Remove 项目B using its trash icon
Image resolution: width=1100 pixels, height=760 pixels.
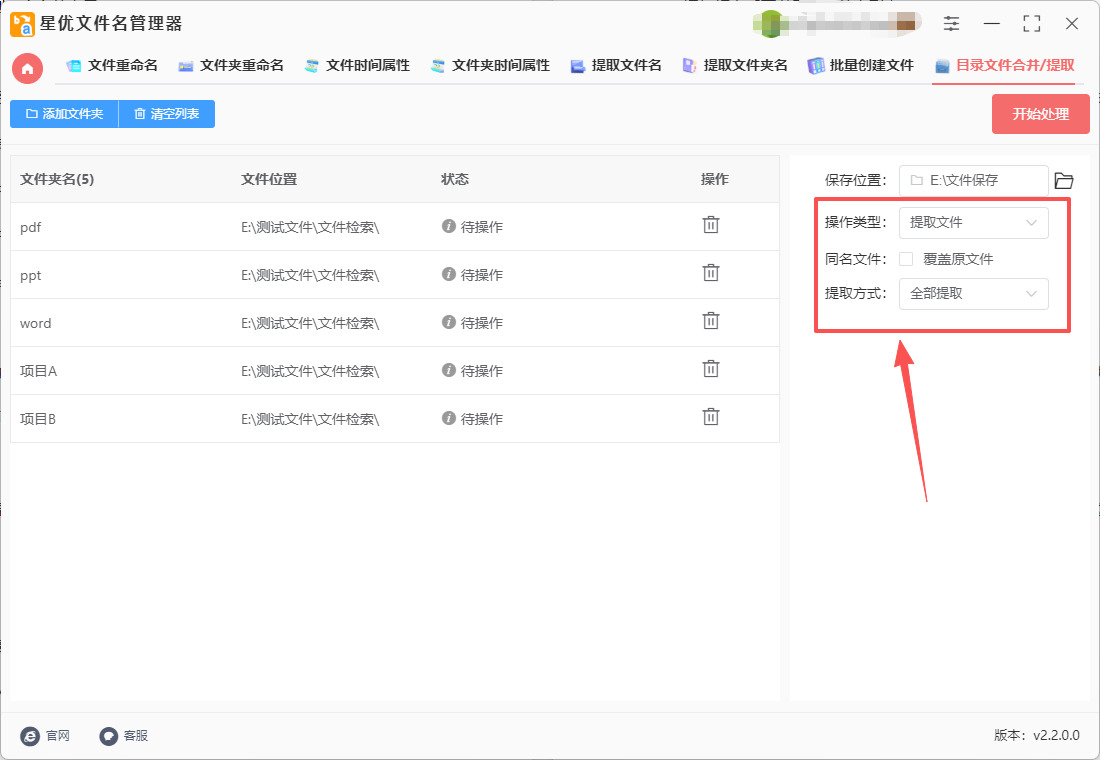pos(711,417)
